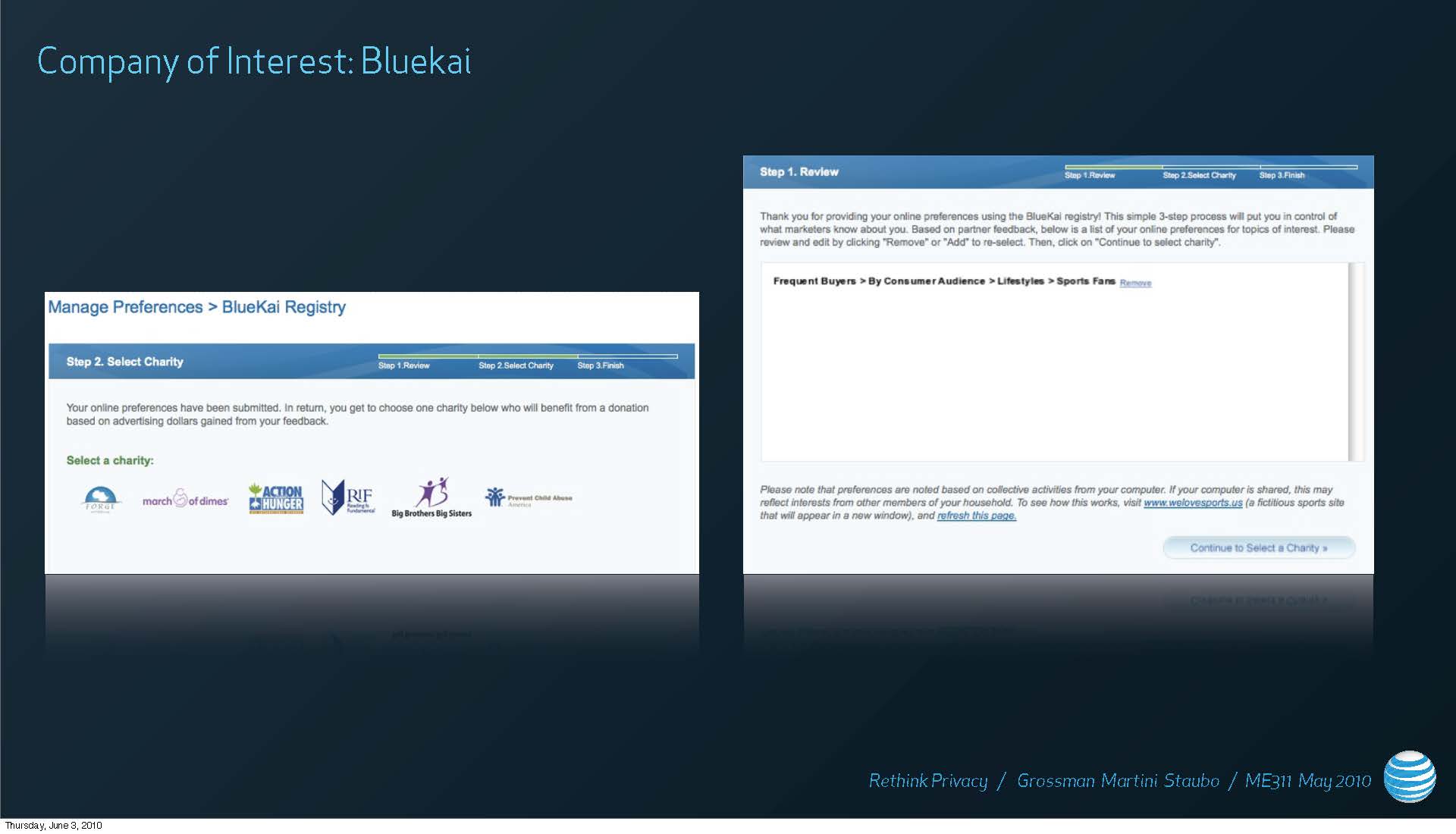Click the BlueKai Registry breadcrumb
This screenshot has width=1456, height=834.
[284, 307]
